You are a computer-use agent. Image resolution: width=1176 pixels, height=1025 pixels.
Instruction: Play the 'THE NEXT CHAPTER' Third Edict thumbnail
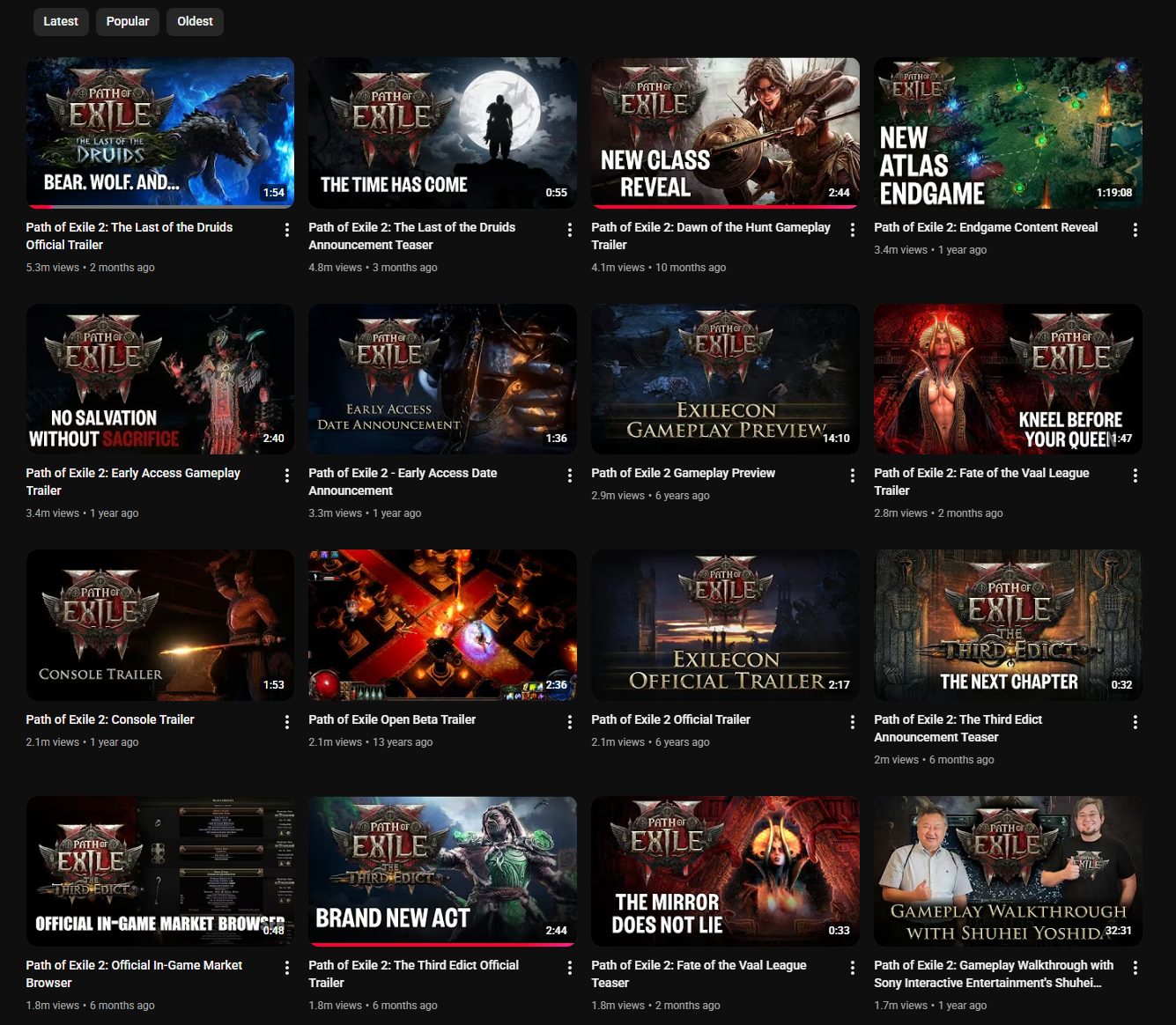coord(1008,625)
